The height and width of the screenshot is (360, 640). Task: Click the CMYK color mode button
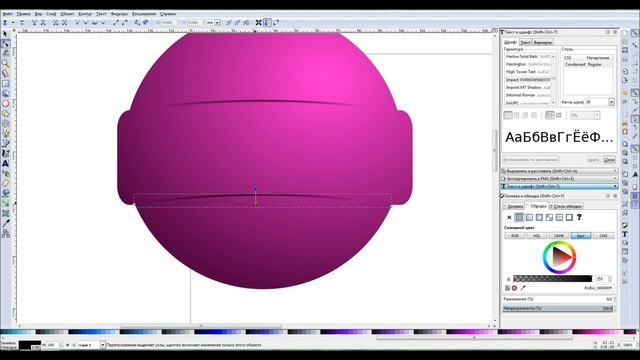[559, 236]
